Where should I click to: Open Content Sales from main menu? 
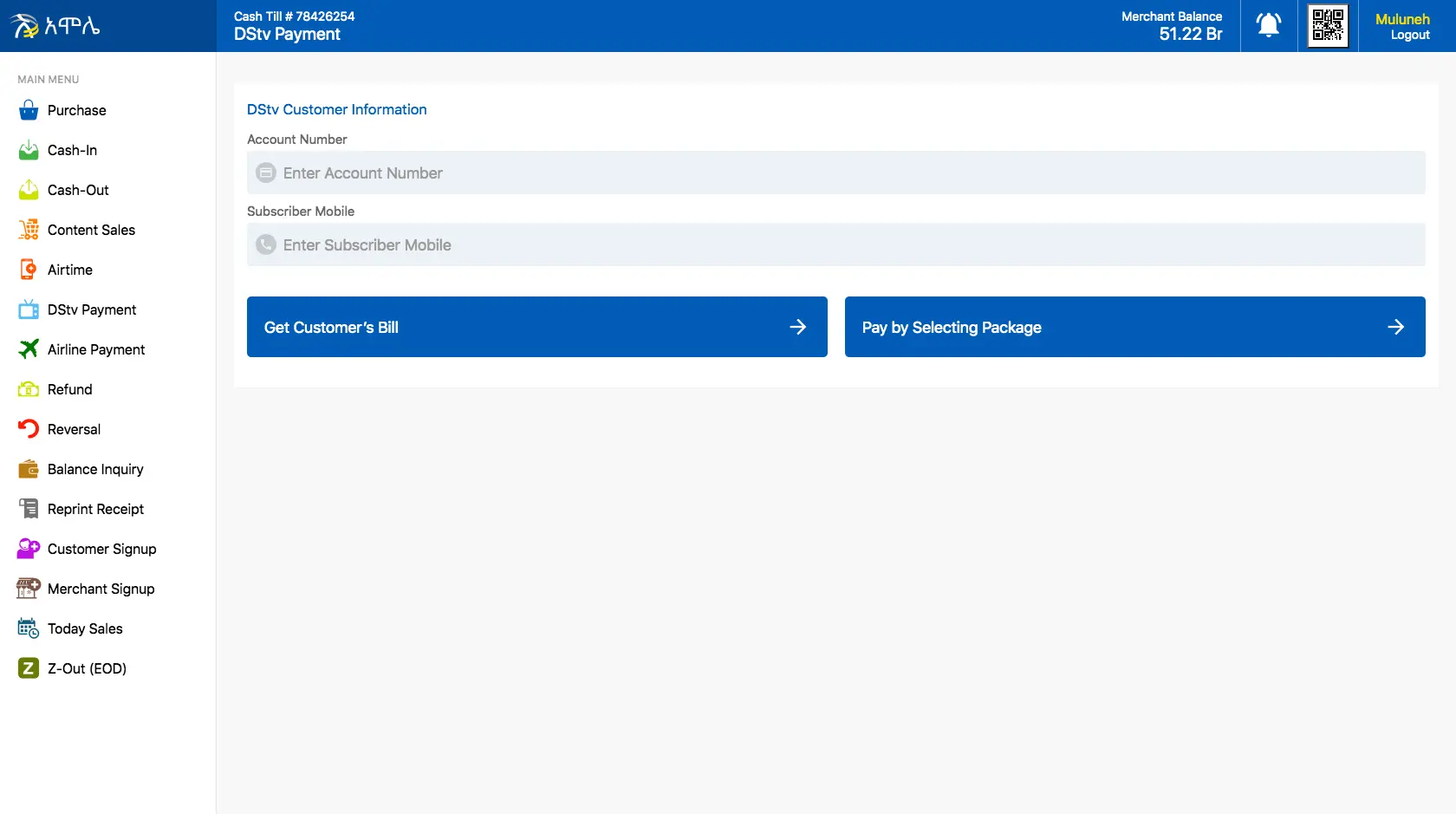click(x=91, y=230)
